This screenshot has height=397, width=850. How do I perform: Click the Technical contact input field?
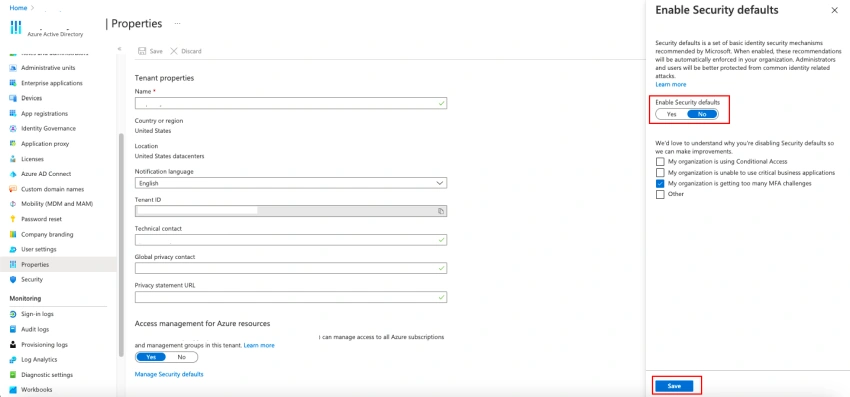291,240
